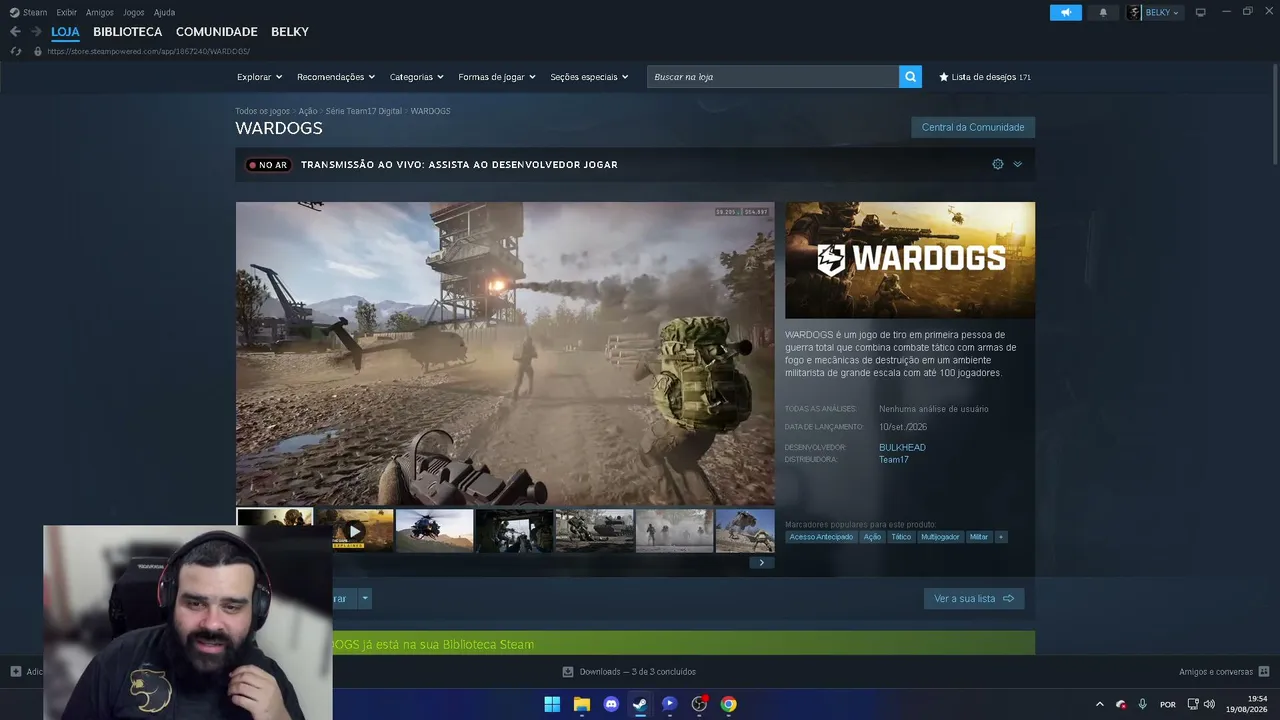The width and height of the screenshot is (1280, 720).
Task: Click the megaphone announcements icon
Action: (1066, 12)
